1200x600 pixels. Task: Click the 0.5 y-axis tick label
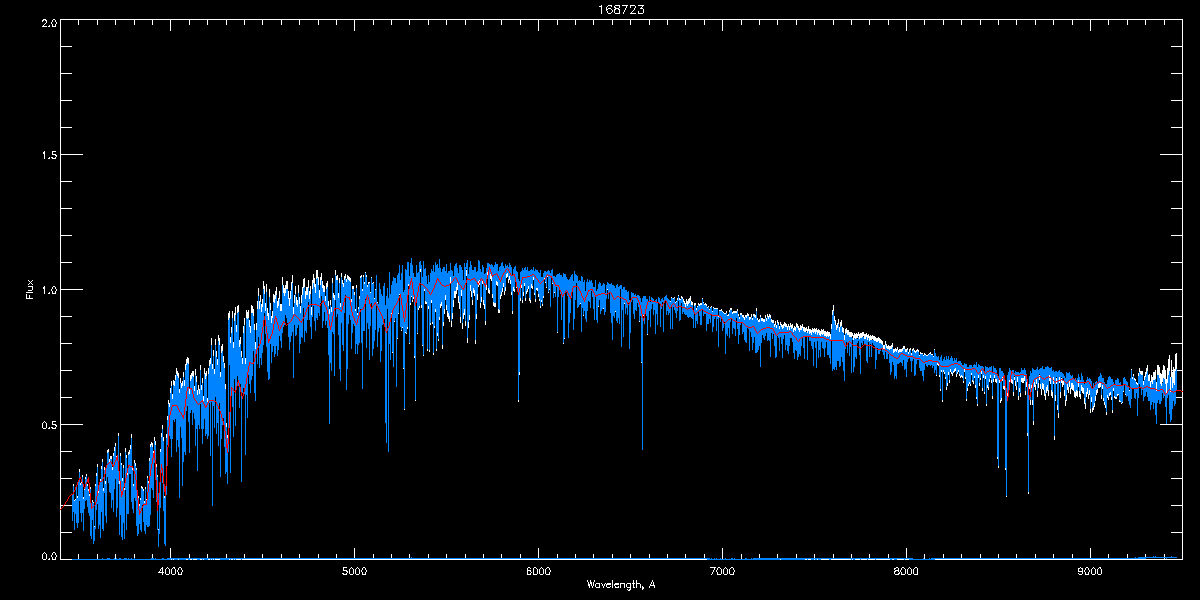(48, 424)
